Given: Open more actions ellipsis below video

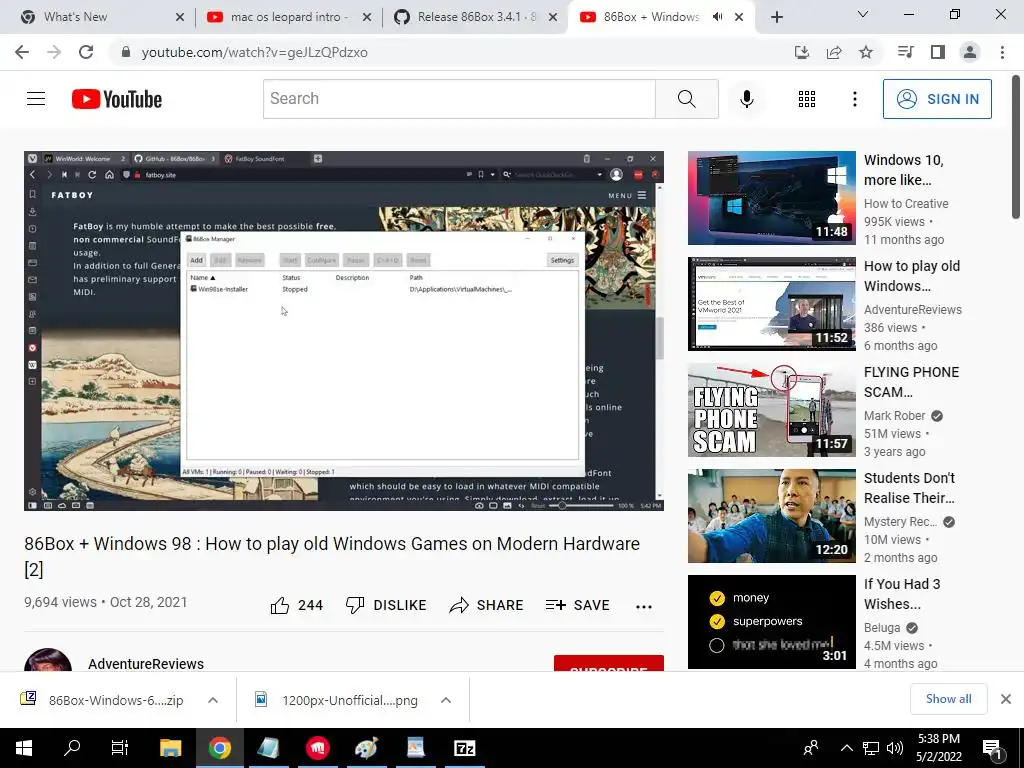Looking at the screenshot, I should pos(644,607).
